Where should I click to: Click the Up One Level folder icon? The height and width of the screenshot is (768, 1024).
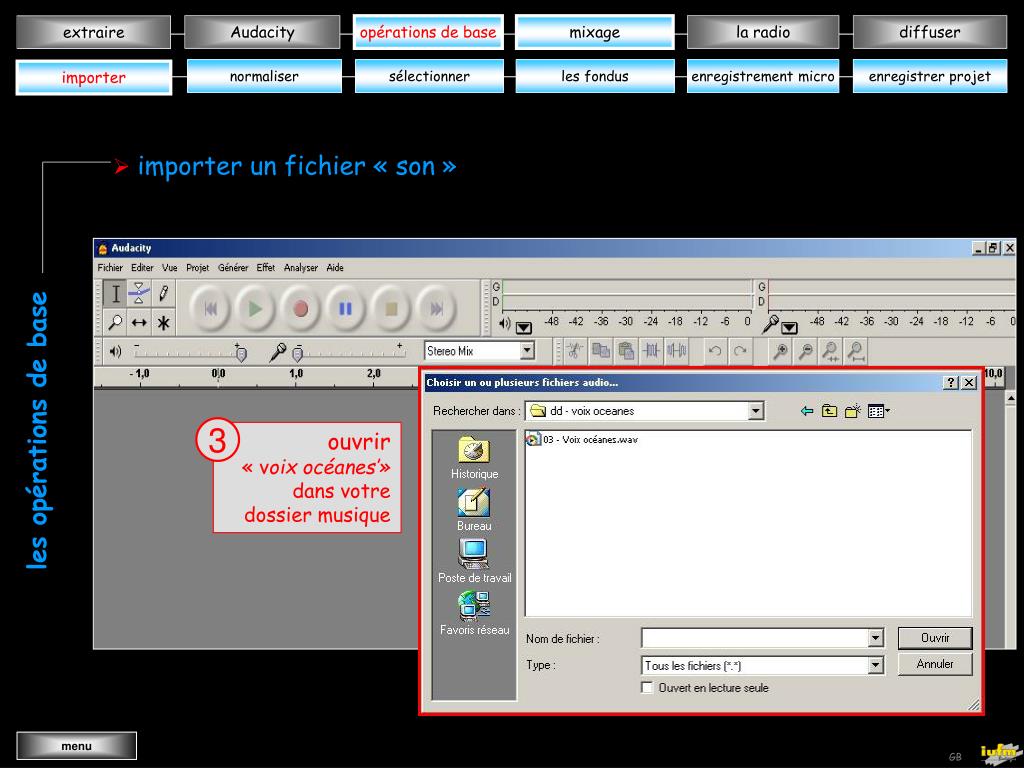click(x=829, y=411)
